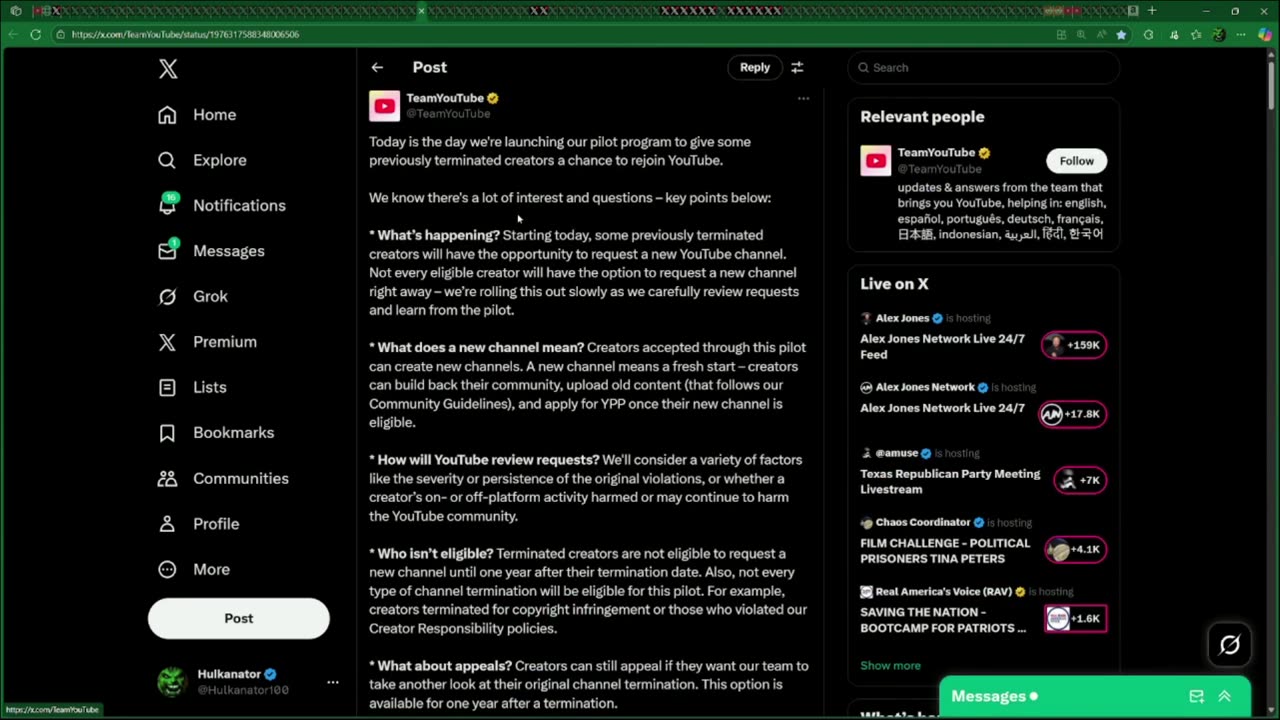This screenshot has width=1280, height=720.
Task: Open Hulkanator account menu dots
Action: 333,682
